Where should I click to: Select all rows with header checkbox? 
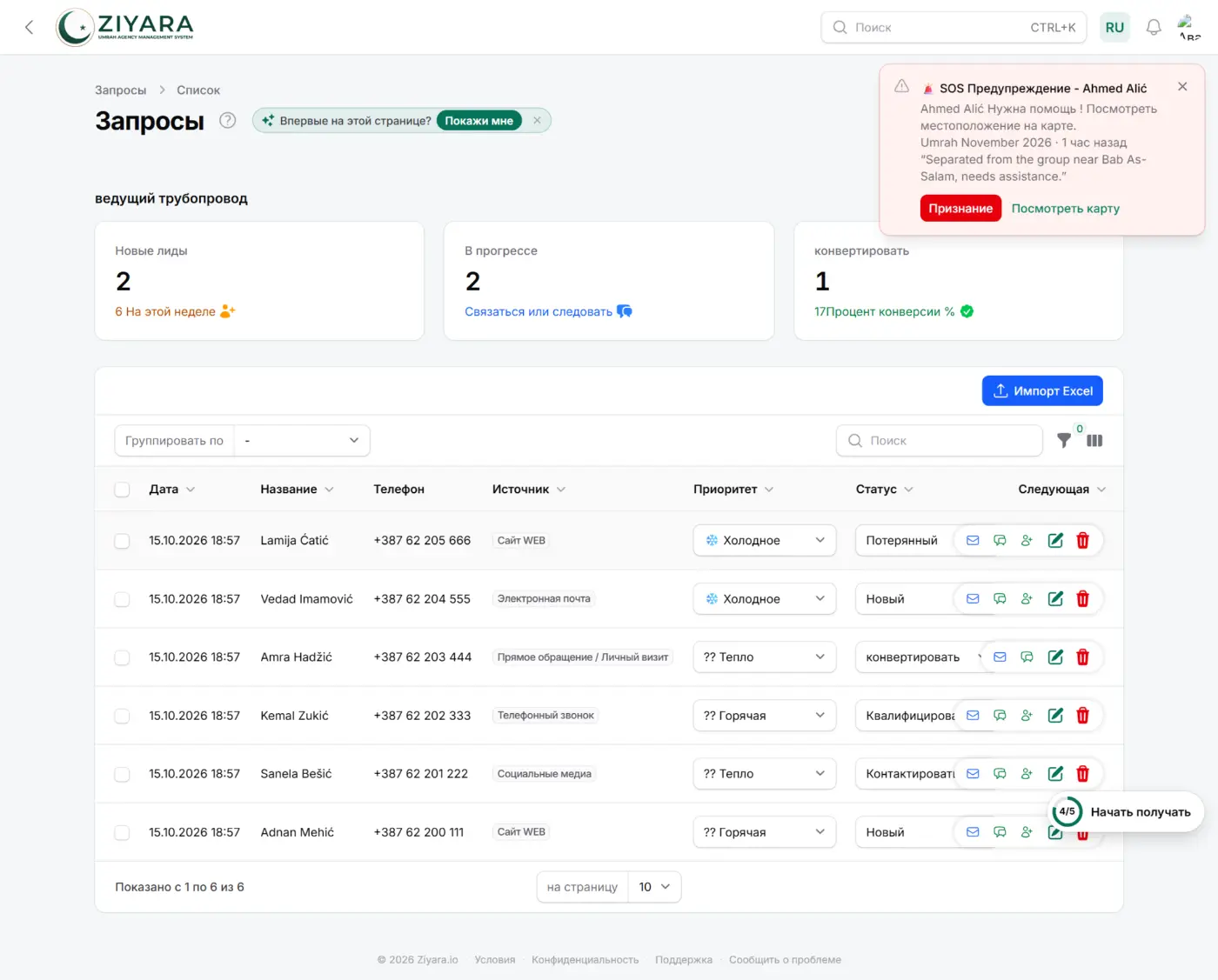123,490
